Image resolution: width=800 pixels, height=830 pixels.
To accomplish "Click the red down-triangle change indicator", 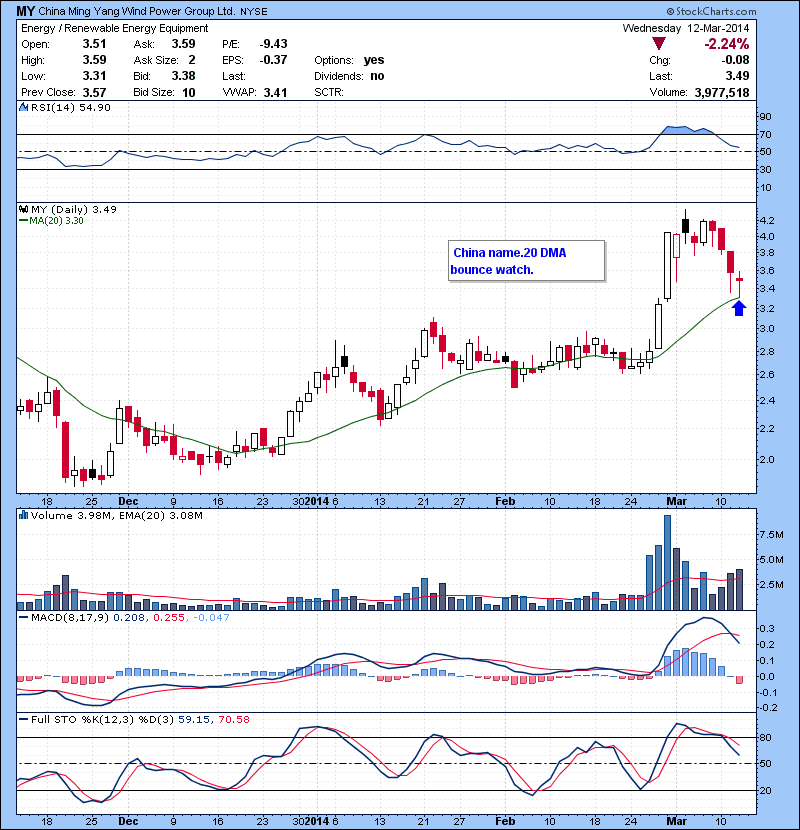I will click(x=658, y=43).
